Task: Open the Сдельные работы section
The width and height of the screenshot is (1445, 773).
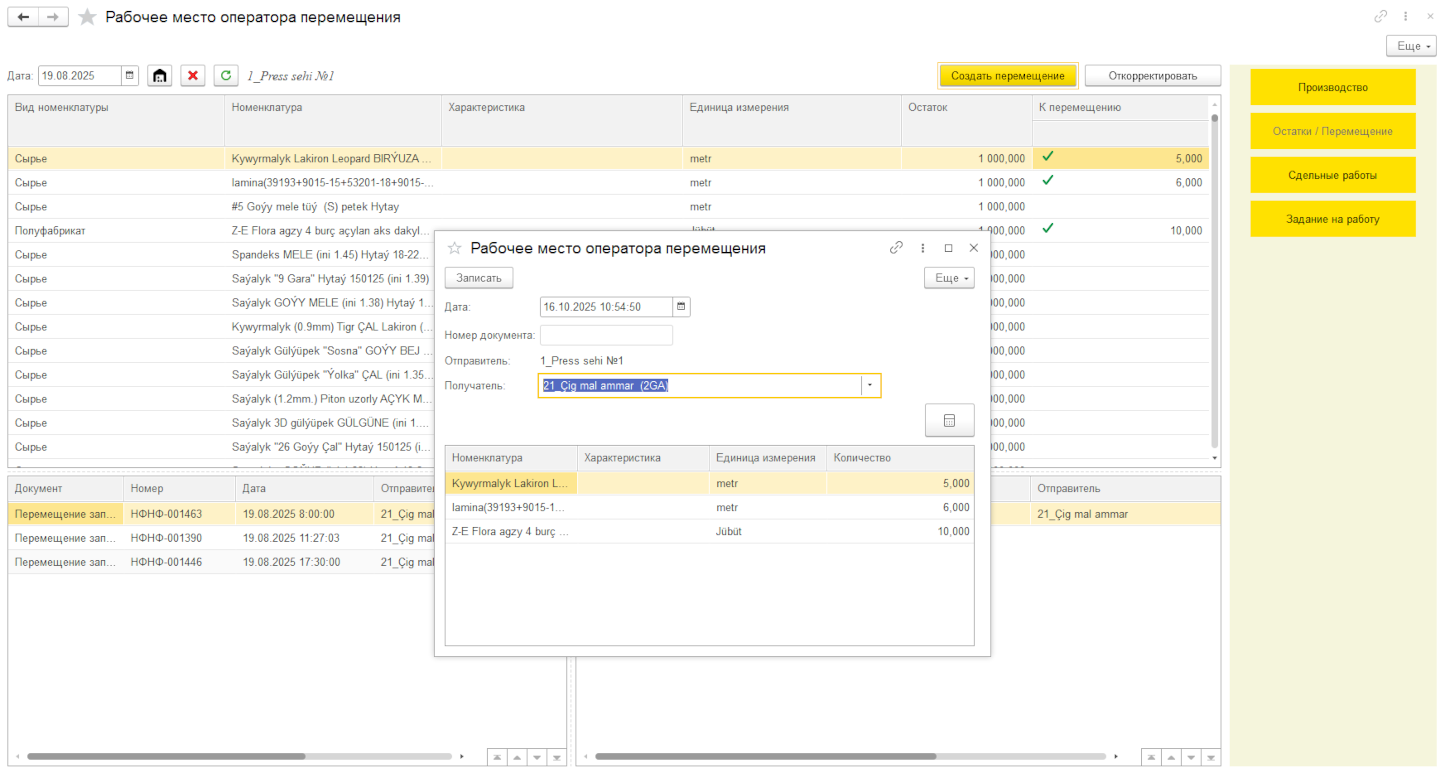Action: pyautogui.click(x=1332, y=175)
